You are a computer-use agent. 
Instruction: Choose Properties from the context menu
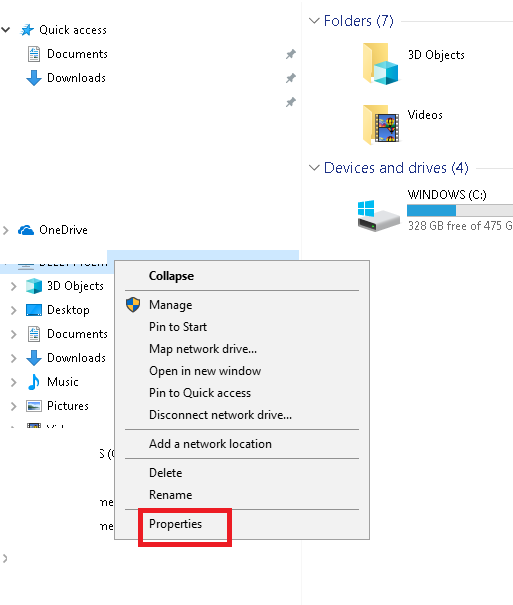176,524
